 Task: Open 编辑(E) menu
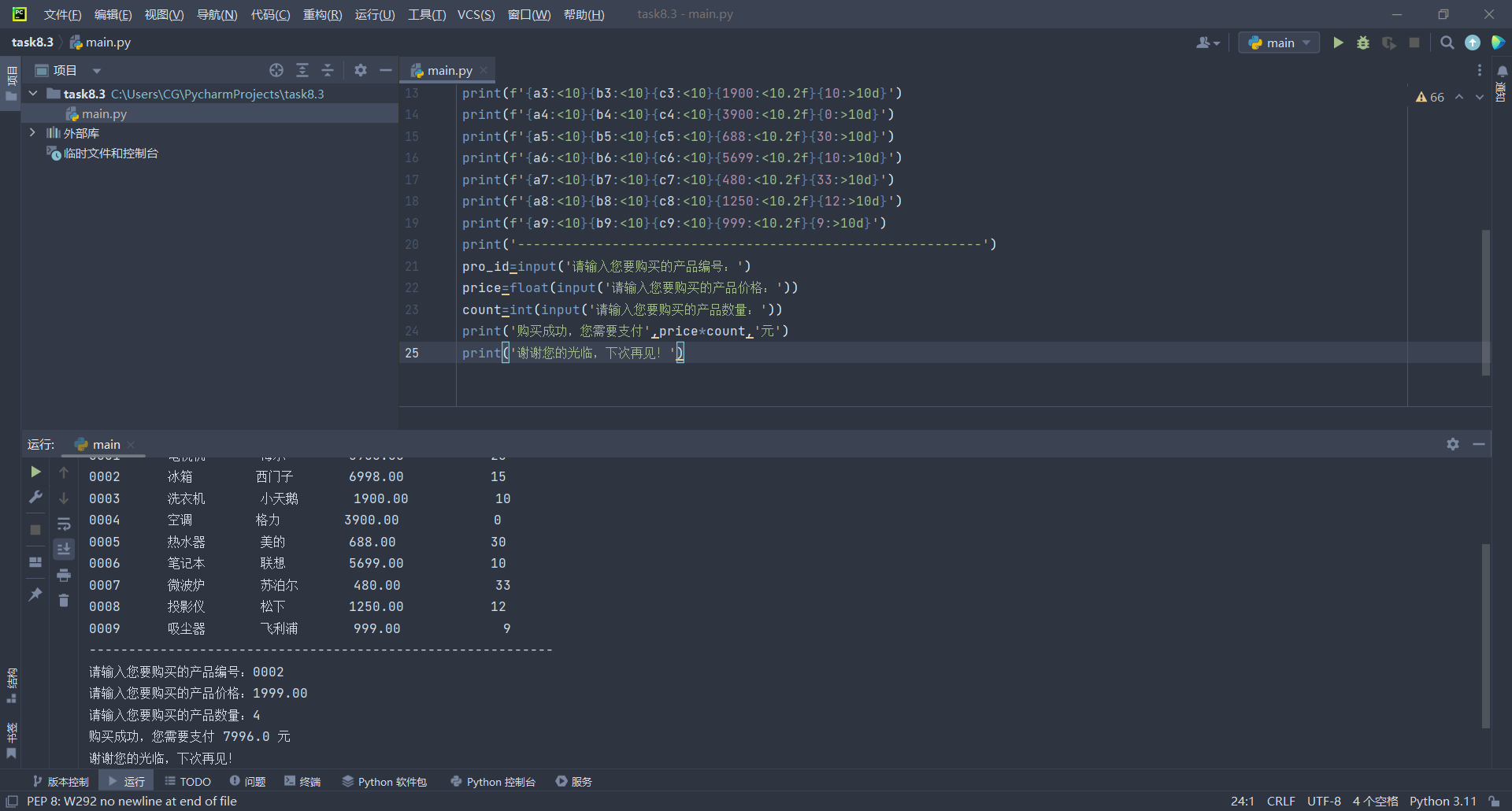click(x=113, y=14)
